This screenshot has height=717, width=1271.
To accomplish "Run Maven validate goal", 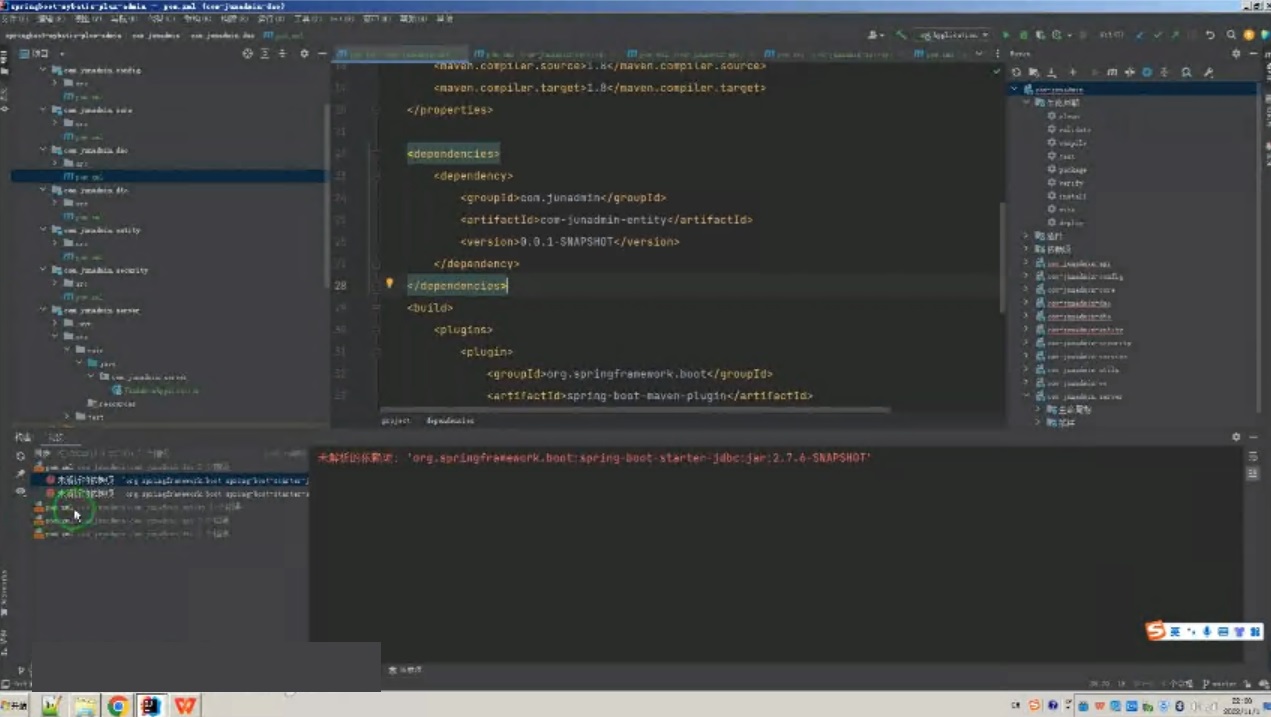I will point(1072,129).
